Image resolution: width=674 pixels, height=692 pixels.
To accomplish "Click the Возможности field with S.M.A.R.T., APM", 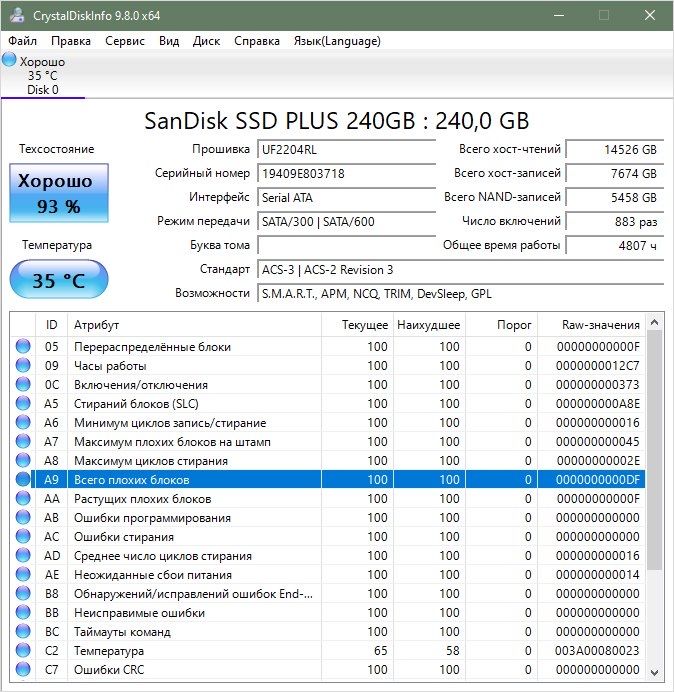I will click(460, 293).
